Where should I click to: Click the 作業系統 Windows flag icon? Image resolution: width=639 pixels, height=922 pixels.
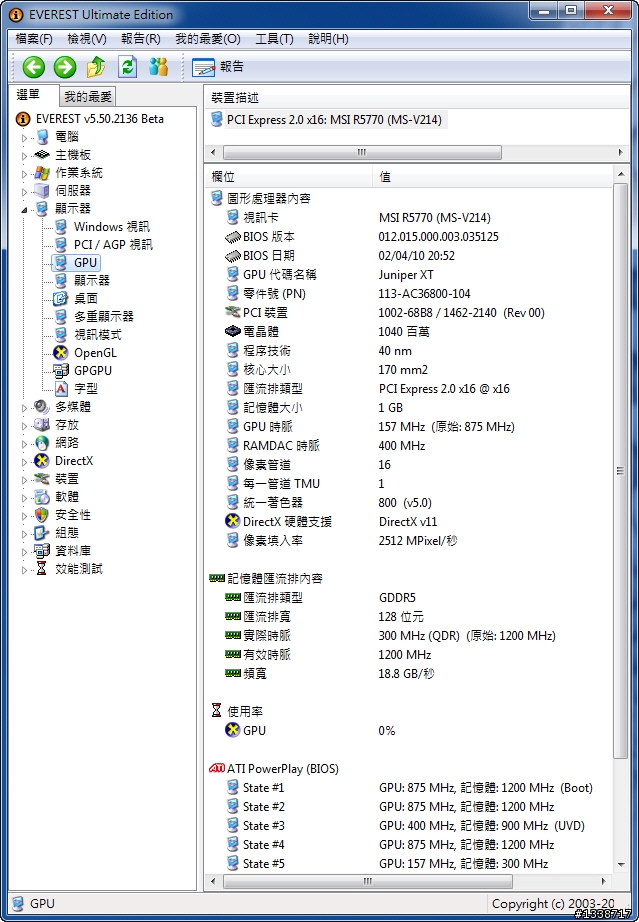pos(42,173)
